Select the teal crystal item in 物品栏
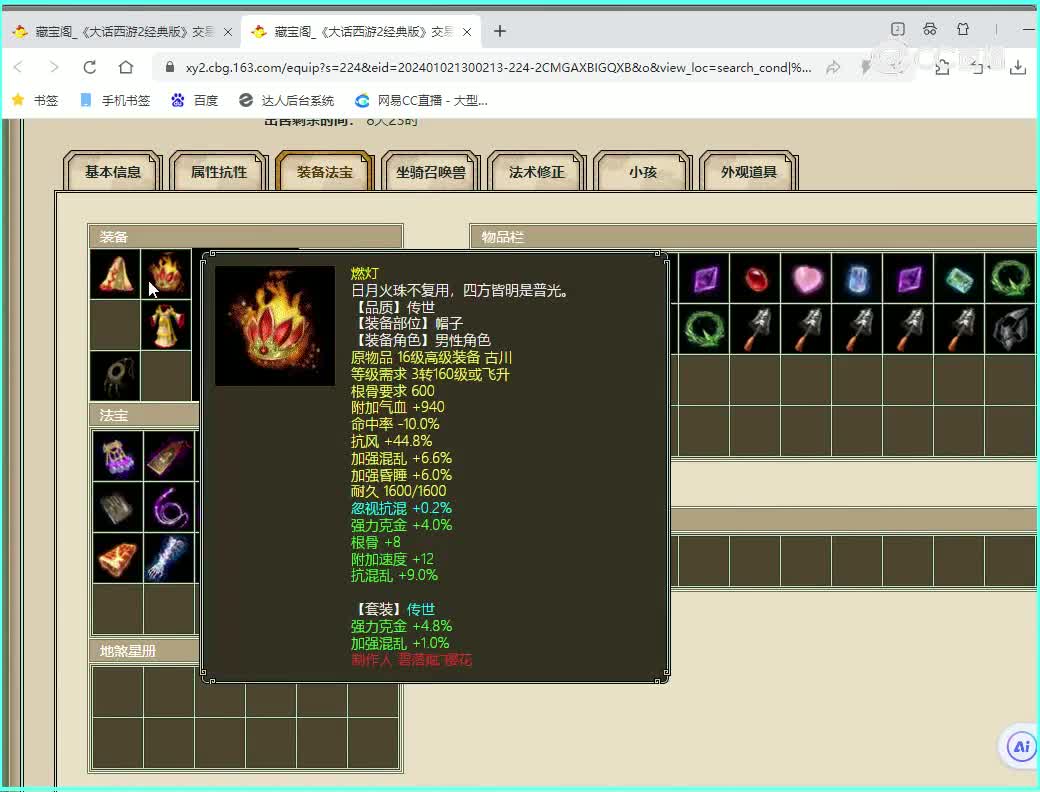Viewport: 1040px width, 792px height. point(960,278)
